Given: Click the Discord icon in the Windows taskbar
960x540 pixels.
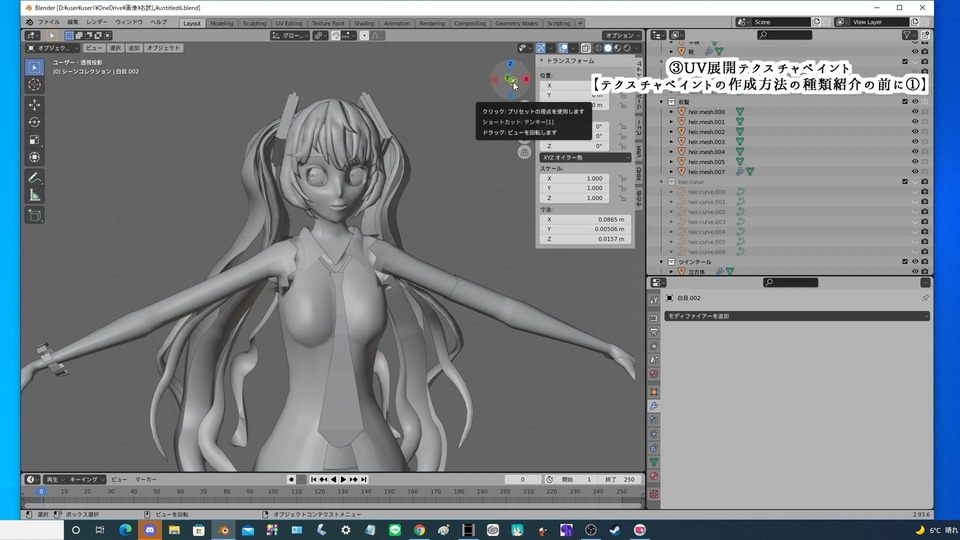Looking at the screenshot, I should pos(149,530).
